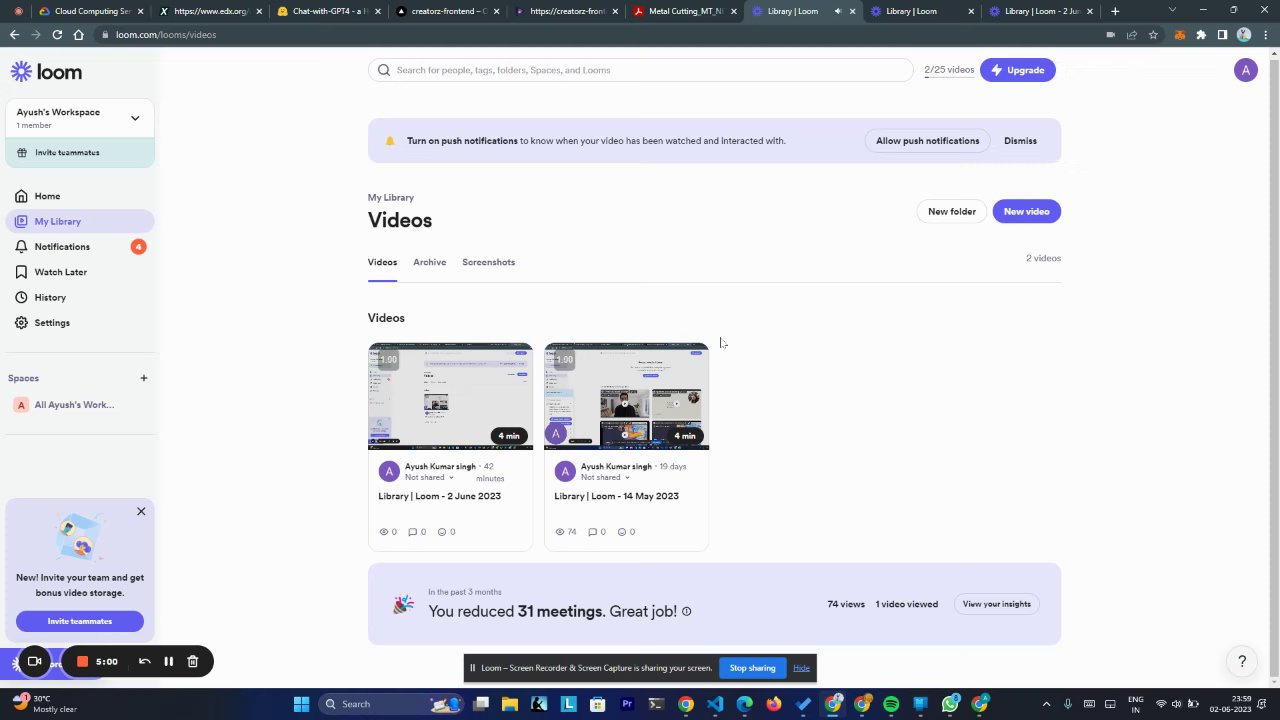
Task: Click reactions emoji icon on 2 June video
Action: (x=442, y=532)
